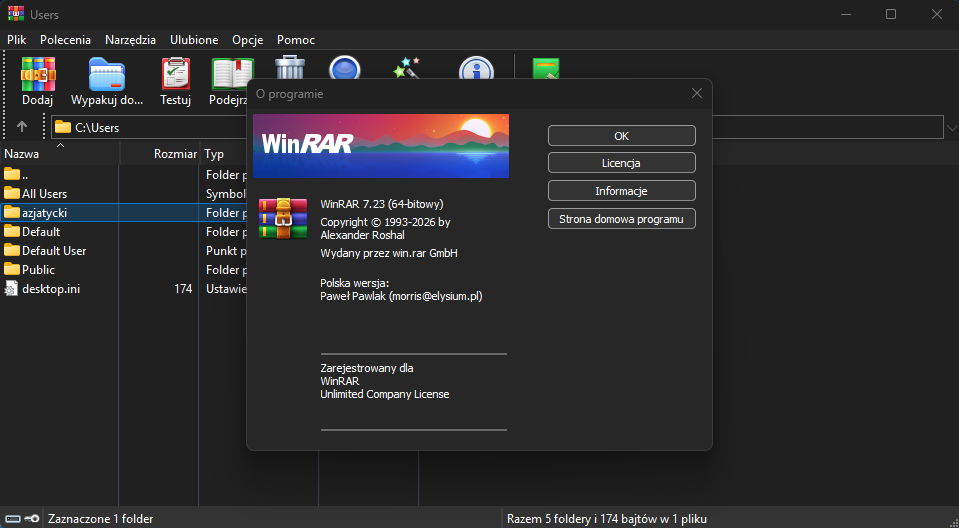
Task: Select the Public folder row
Action: click(x=124, y=269)
